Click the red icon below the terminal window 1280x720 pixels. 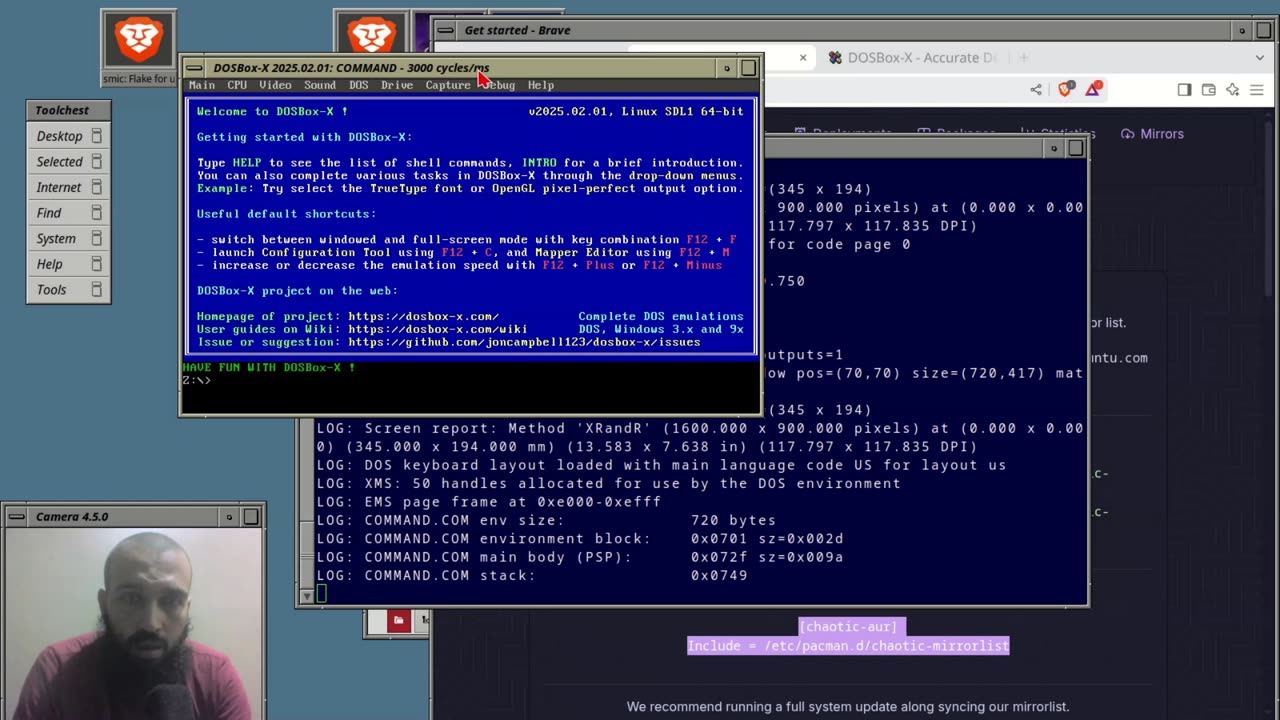pyautogui.click(x=398, y=621)
